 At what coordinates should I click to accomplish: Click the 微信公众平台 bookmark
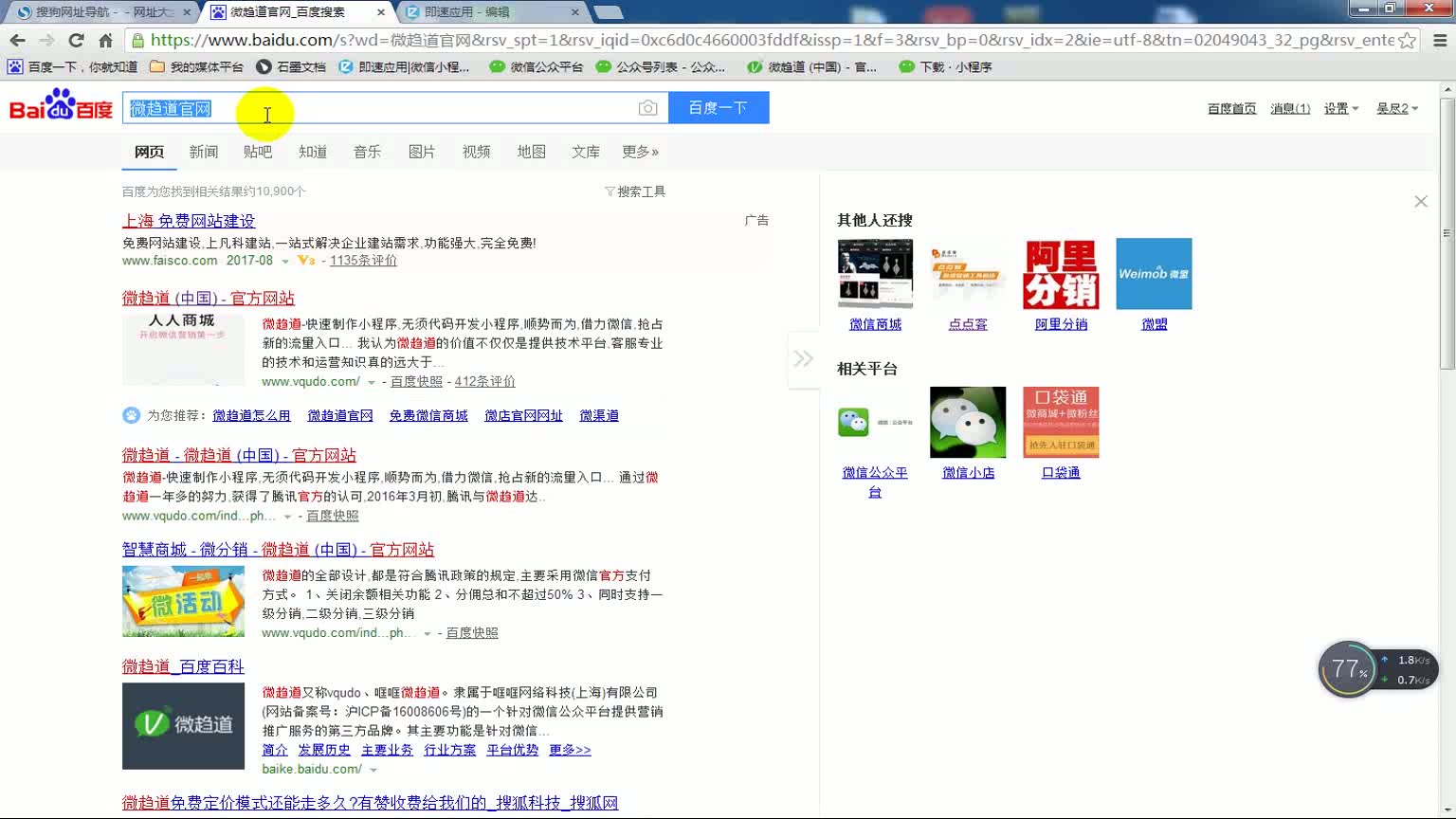(537, 66)
